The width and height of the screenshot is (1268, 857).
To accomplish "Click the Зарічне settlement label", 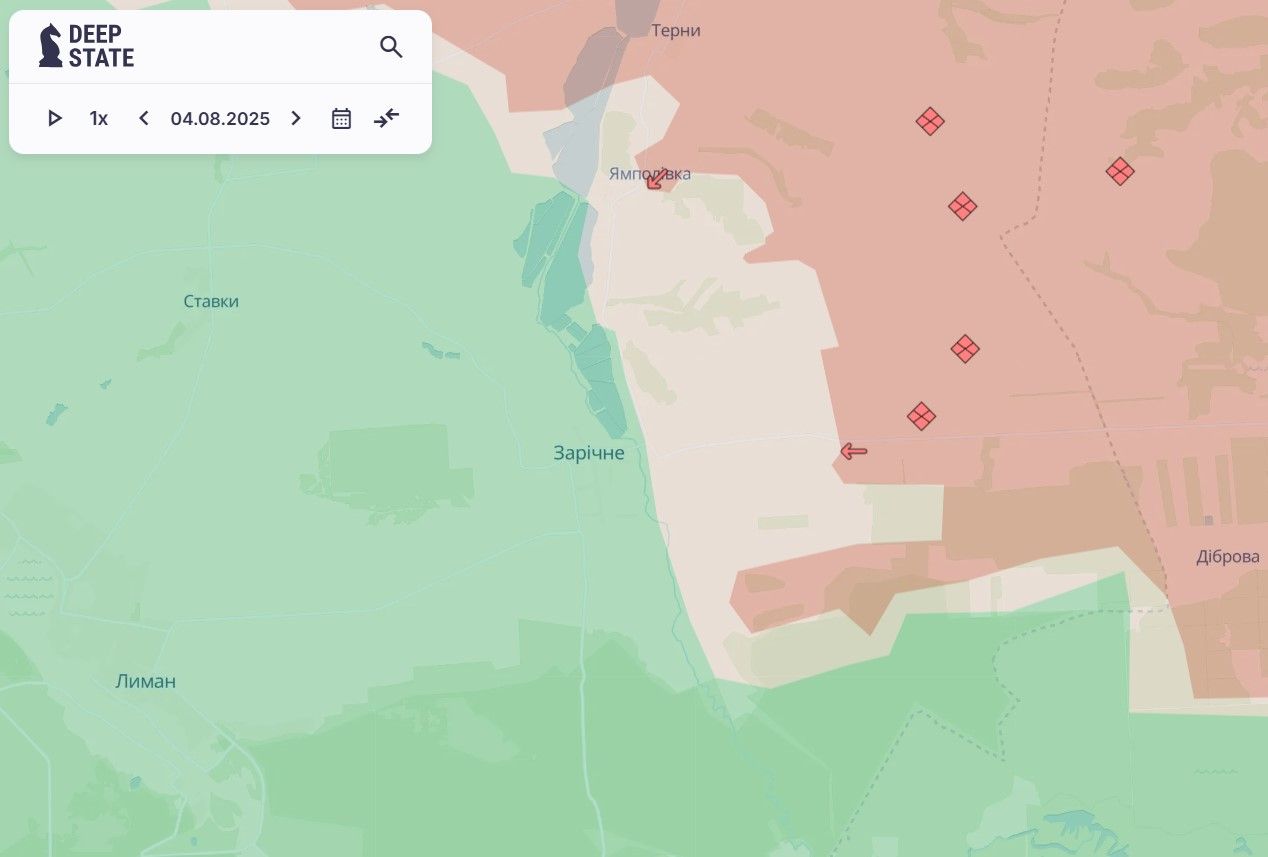I will [589, 453].
